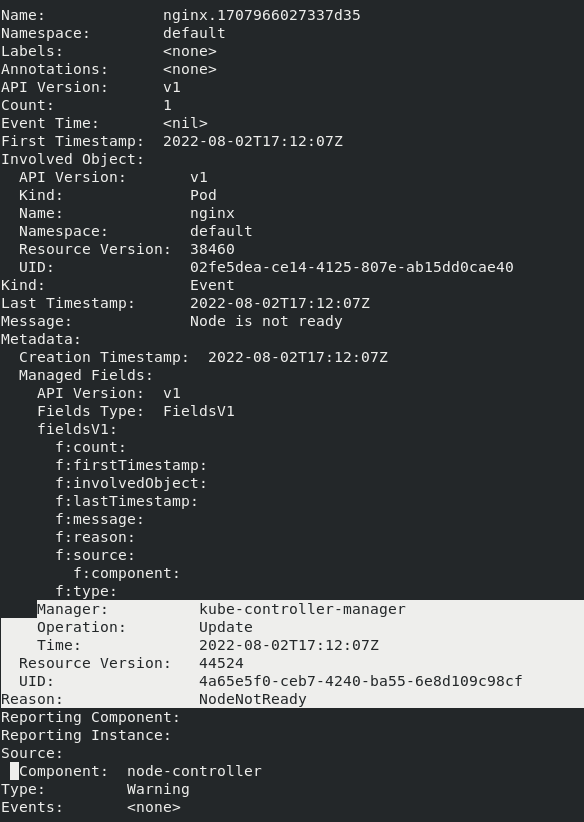
Task: Click the cursor block before Component
Action: tap(15, 771)
